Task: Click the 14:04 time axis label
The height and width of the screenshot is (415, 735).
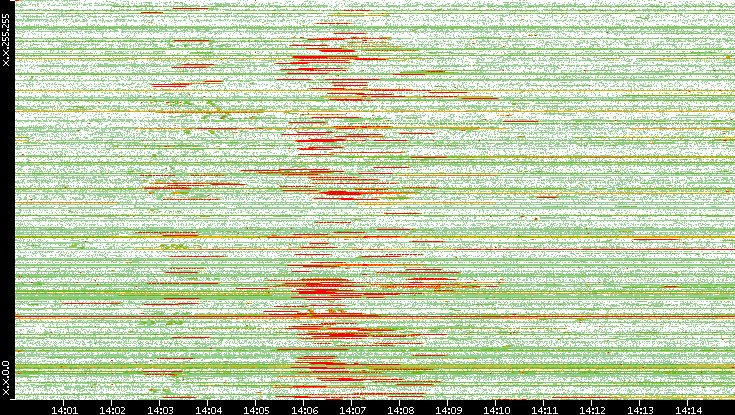Action: tap(208, 410)
